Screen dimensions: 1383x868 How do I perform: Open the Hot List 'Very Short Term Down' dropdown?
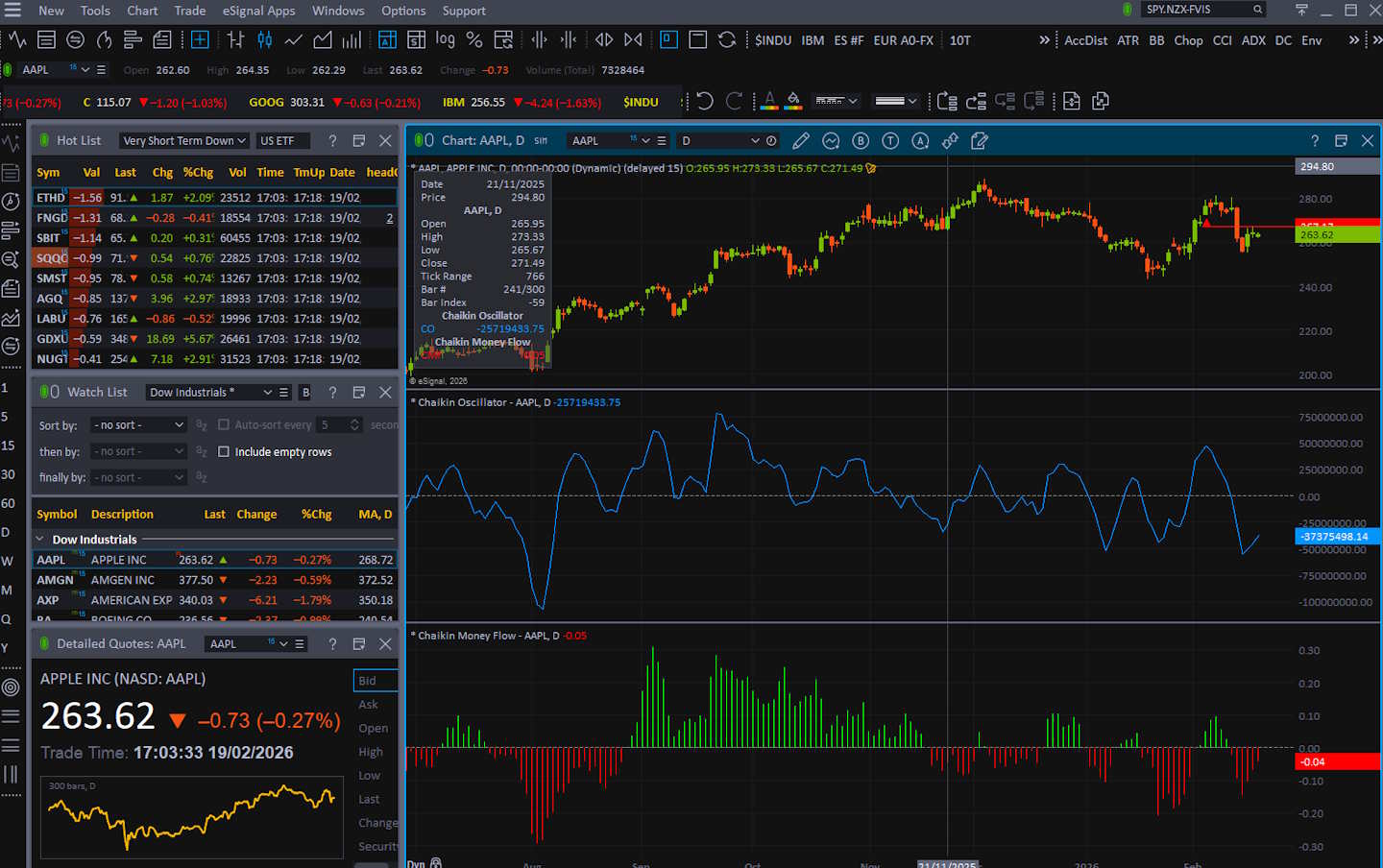pyautogui.click(x=183, y=141)
